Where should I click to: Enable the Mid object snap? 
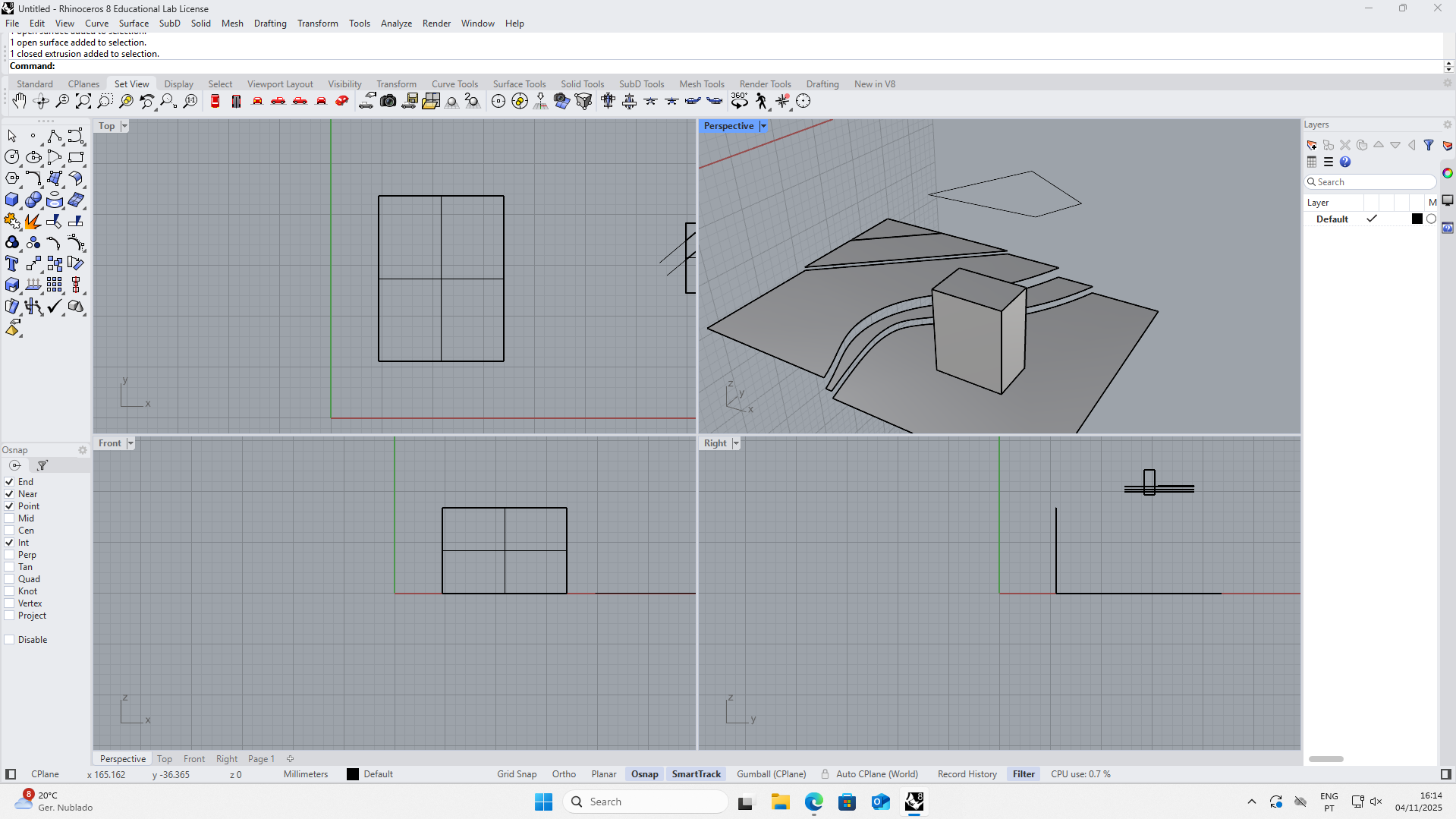coord(9,518)
